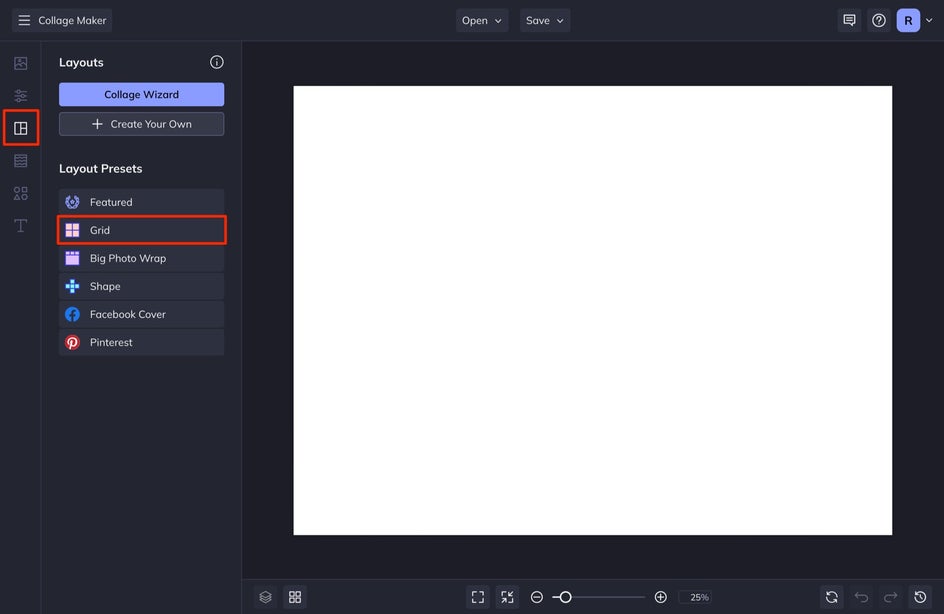
Task: Open the Graphics shapes sidebar icon
Action: click(x=20, y=193)
